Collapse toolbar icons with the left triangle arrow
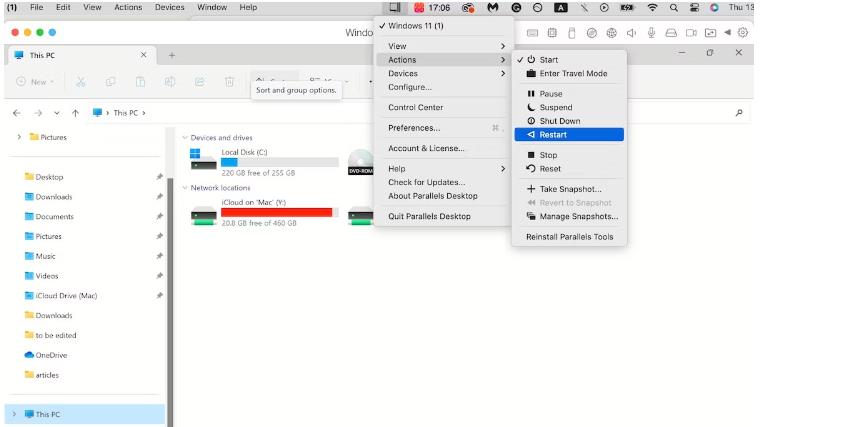This screenshot has width=854, height=427. point(727,33)
